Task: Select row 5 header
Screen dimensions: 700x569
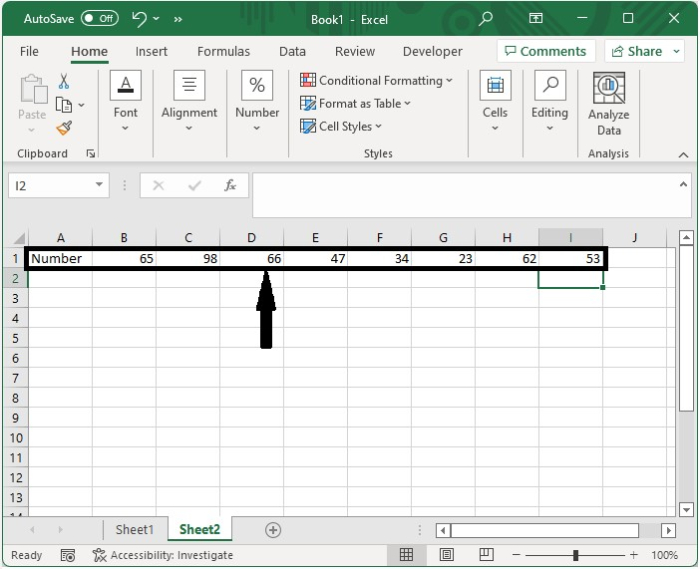Action: tap(16, 338)
